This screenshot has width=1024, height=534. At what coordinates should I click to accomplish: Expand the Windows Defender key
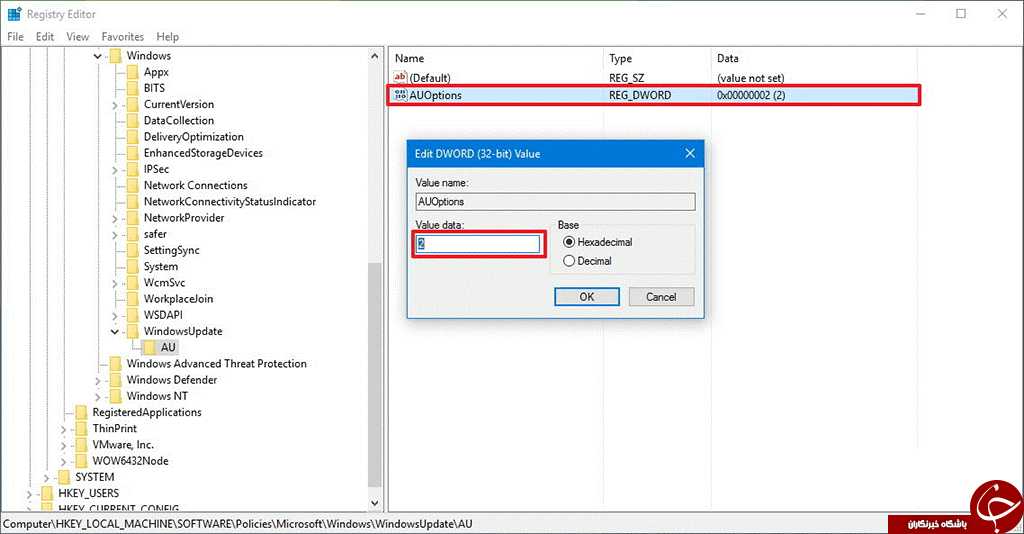tap(97, 381)
